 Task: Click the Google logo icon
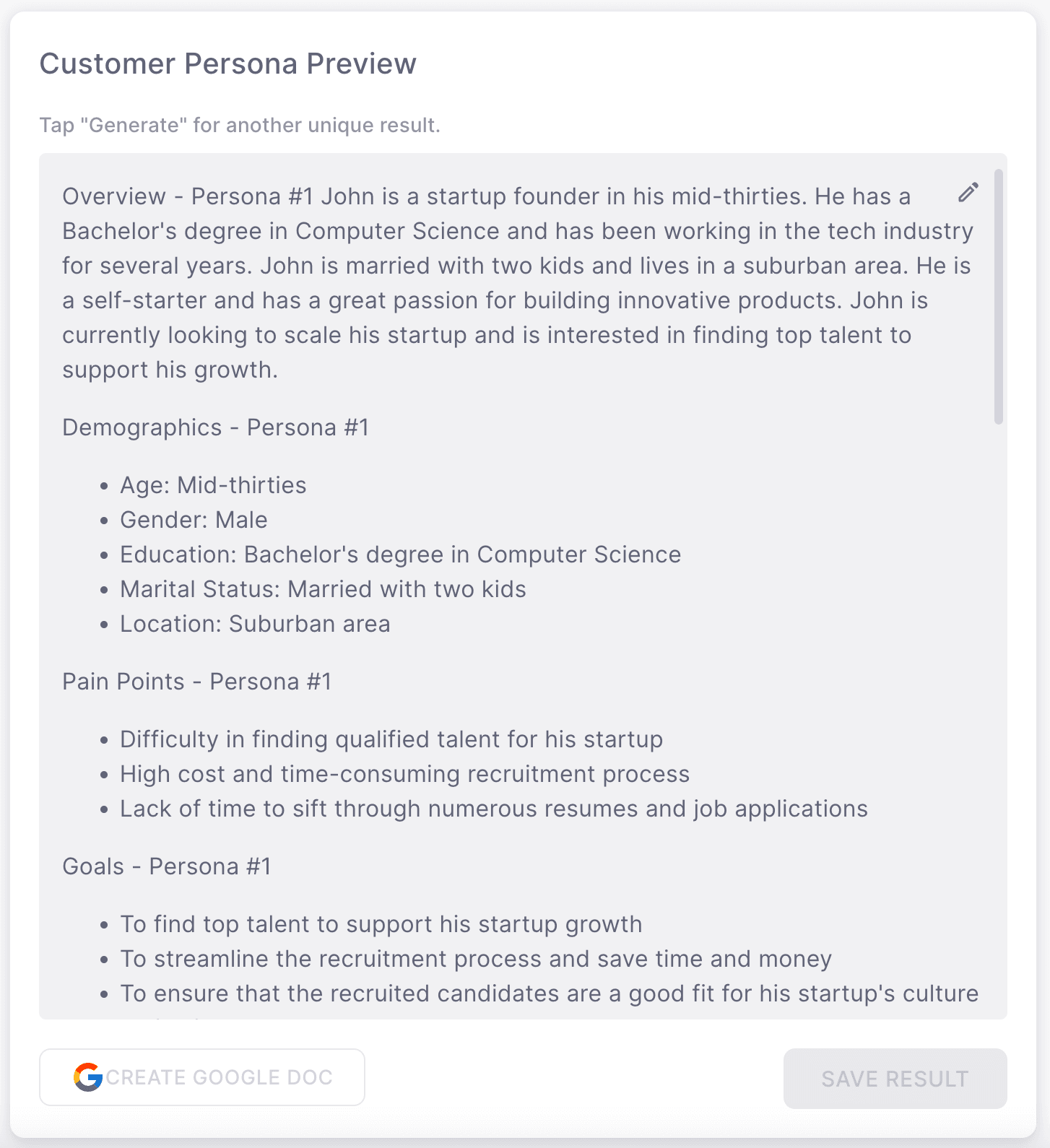click(88, 1077)
